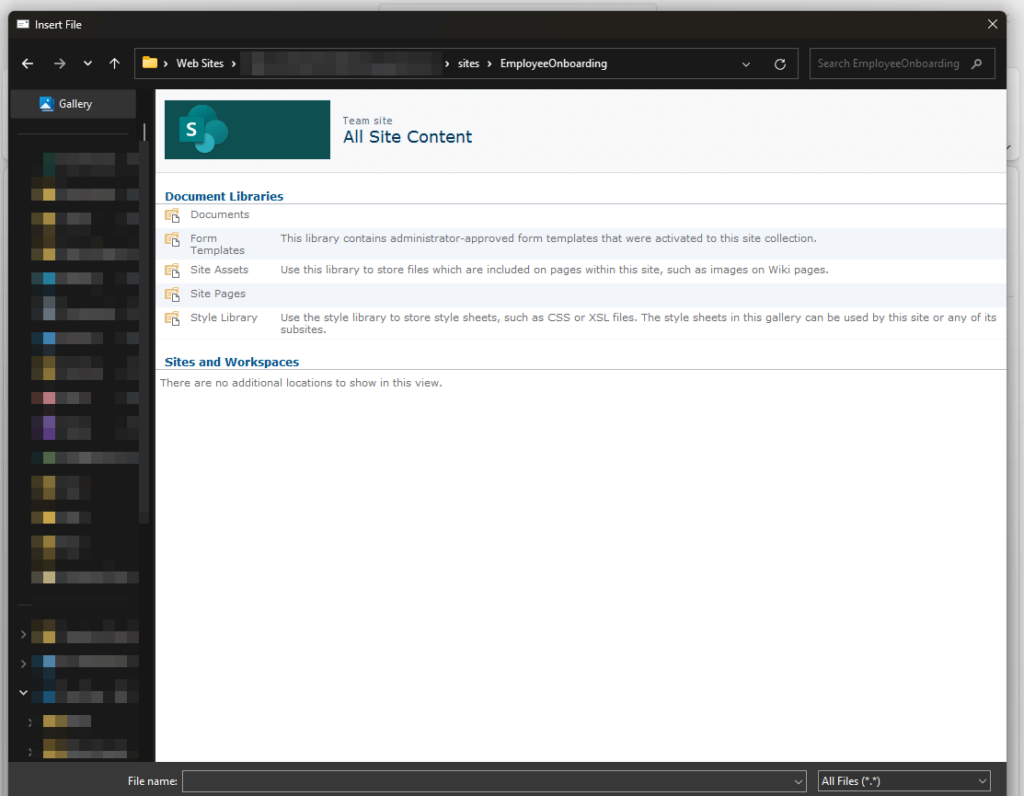The image size is (1024, 796).
Task: Click the Site Assets description text
Action: 554,270
